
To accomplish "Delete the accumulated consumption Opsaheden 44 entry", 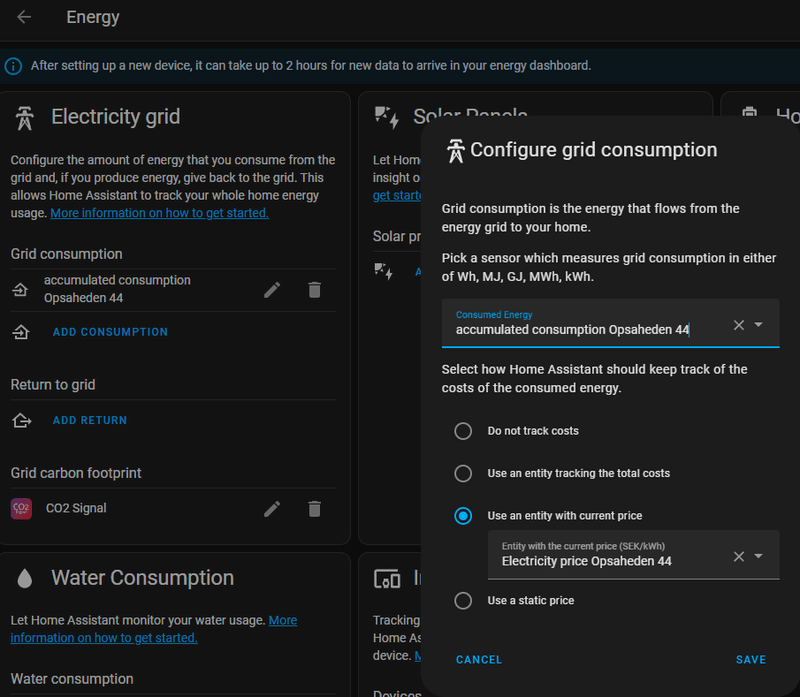I will pos(314,290).
